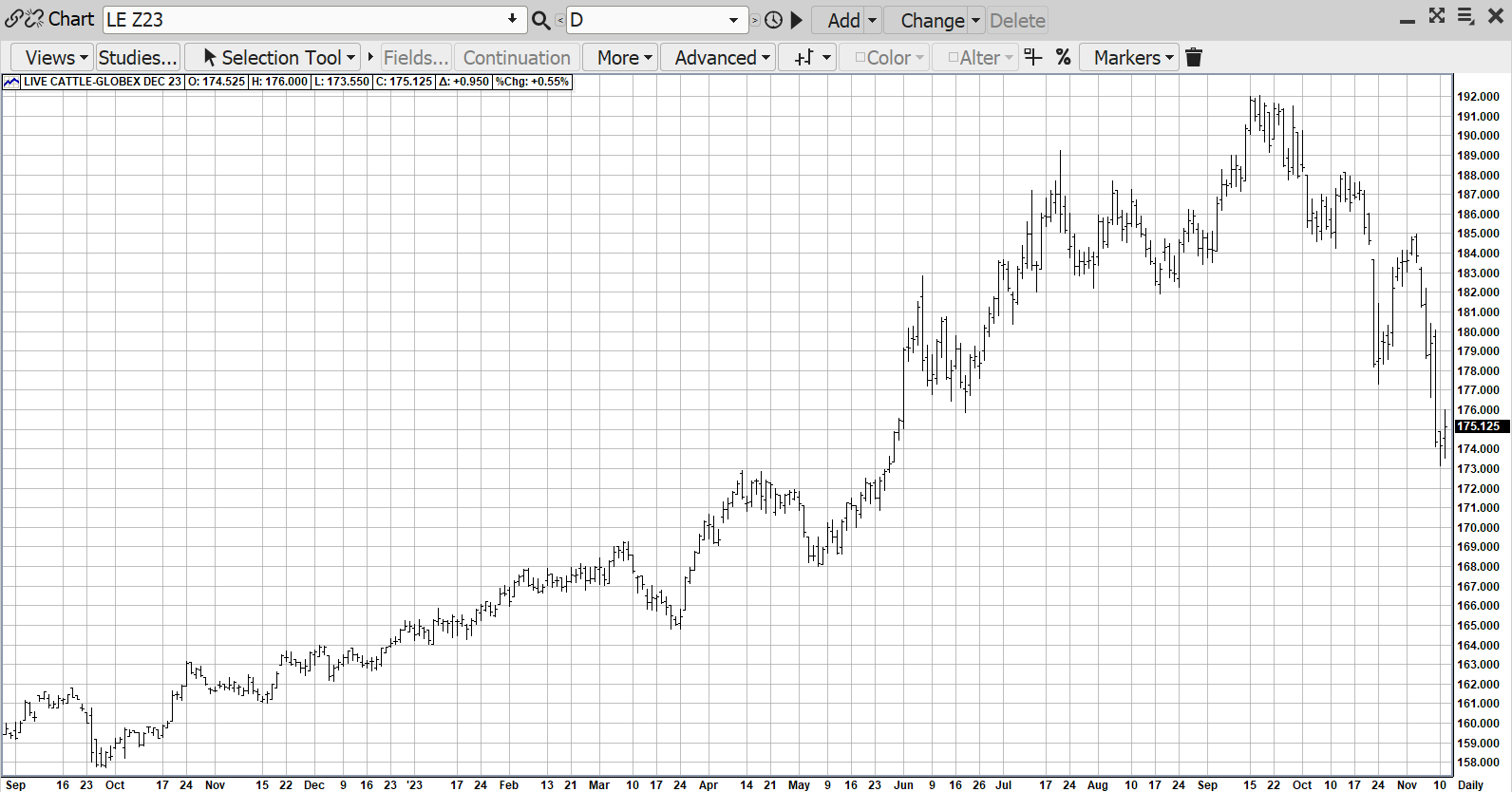Open the chart type dropdown arrow
The height and width of the screenshot is (792, 1512).
pyautogui.click(x=826, y=58)
